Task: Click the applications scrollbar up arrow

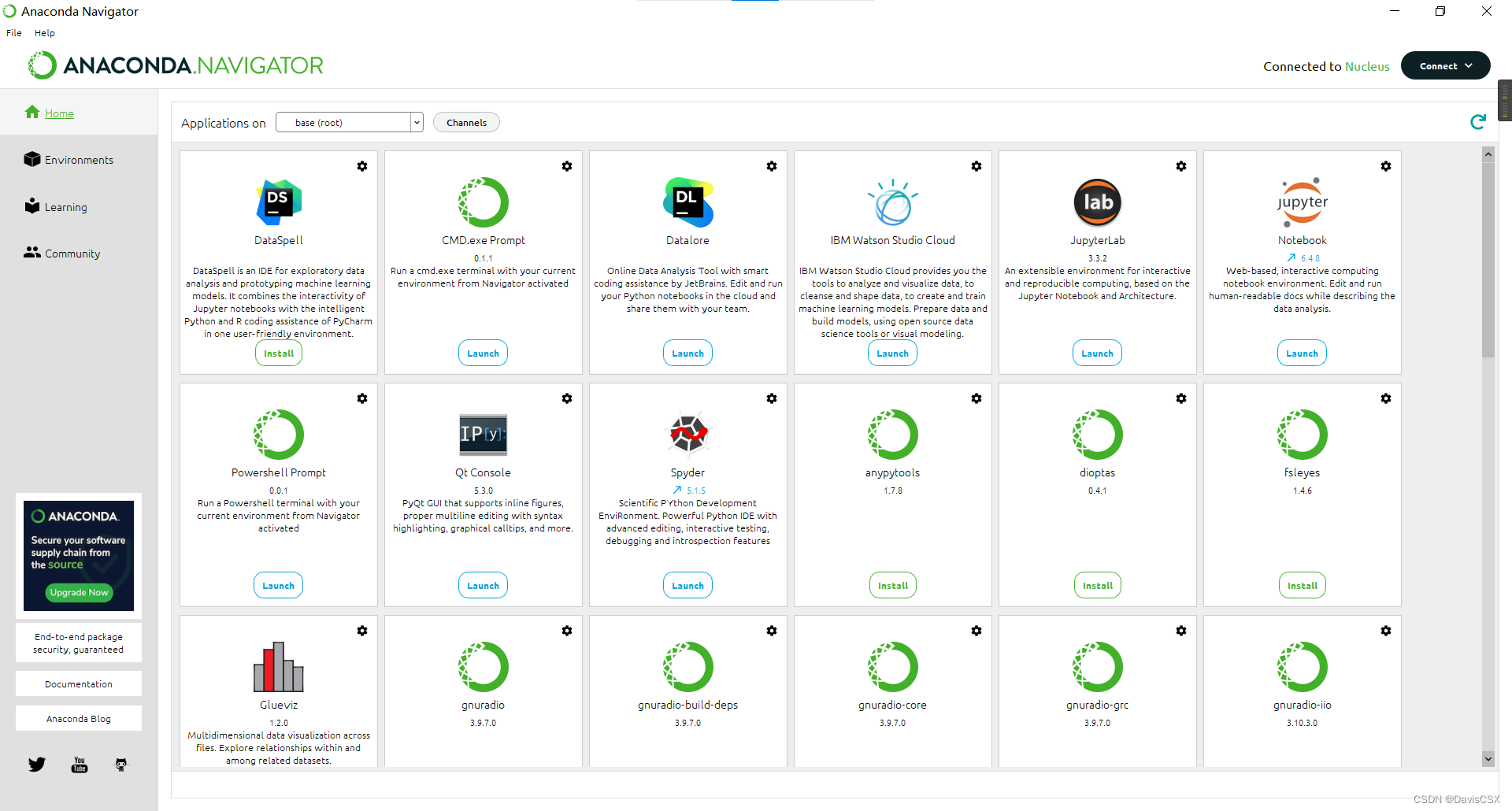Action: [x=1488, y=154]
